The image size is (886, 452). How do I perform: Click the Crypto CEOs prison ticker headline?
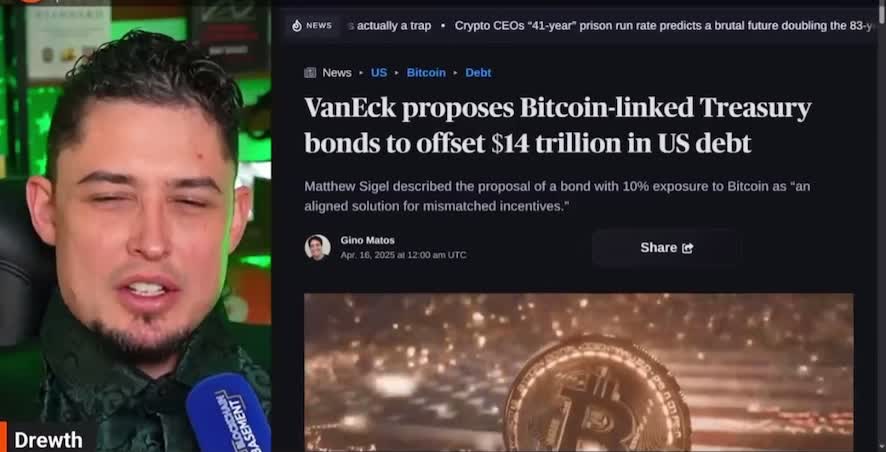point(664,25)
